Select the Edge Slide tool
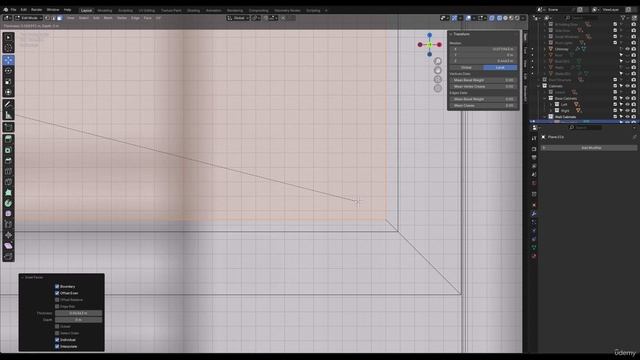640x360 pixels. tap(8, 224)
